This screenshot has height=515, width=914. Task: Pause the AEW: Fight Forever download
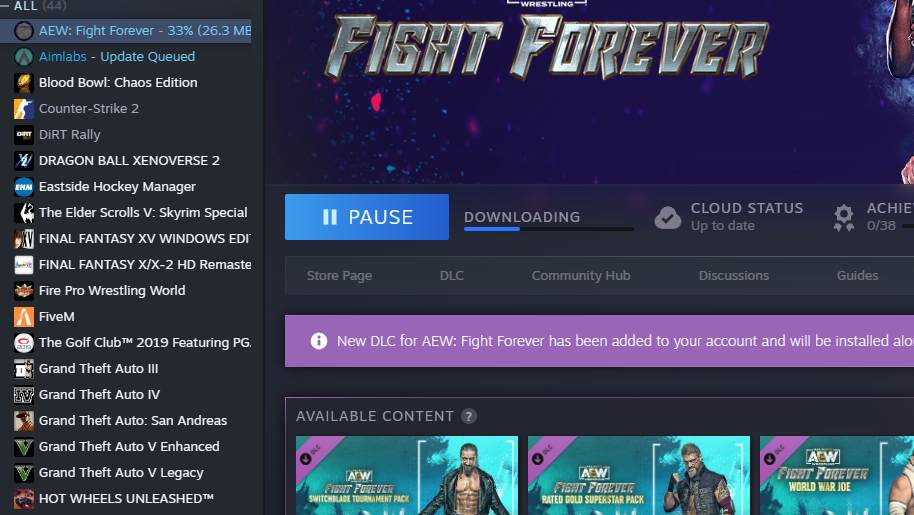[x=367, y=217]
